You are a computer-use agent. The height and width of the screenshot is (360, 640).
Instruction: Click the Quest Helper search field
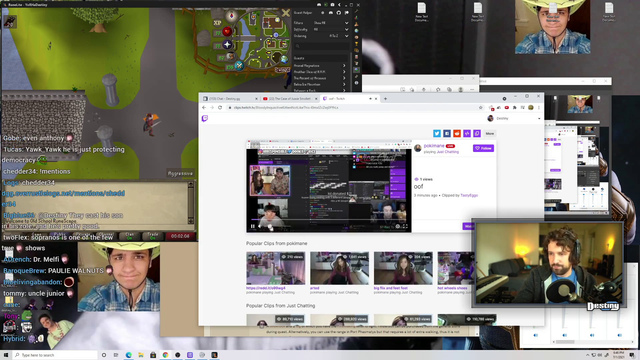[x=321, y=47]
